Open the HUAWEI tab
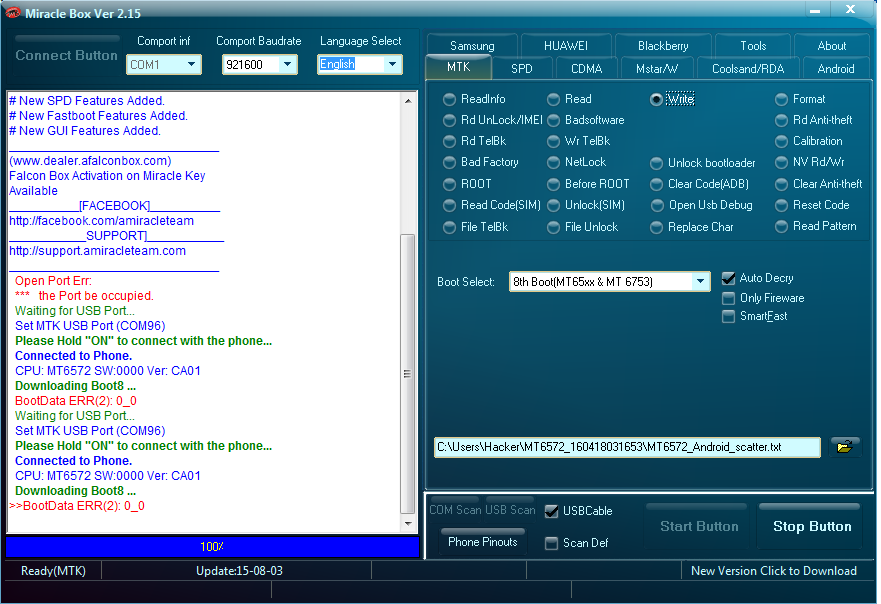 (566, 46)
